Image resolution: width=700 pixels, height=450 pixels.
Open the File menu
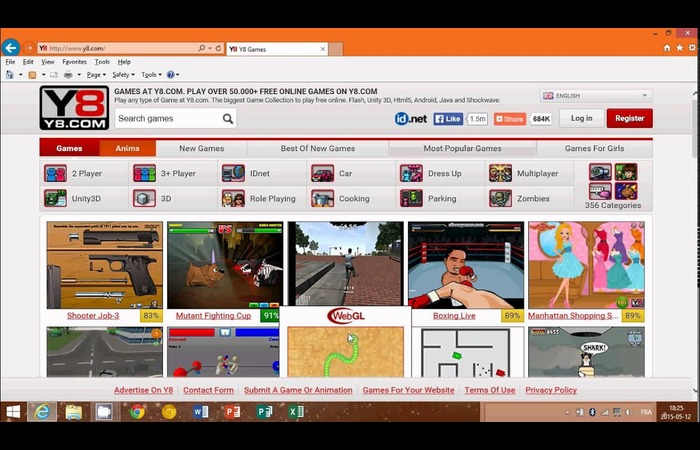(10, 62)
